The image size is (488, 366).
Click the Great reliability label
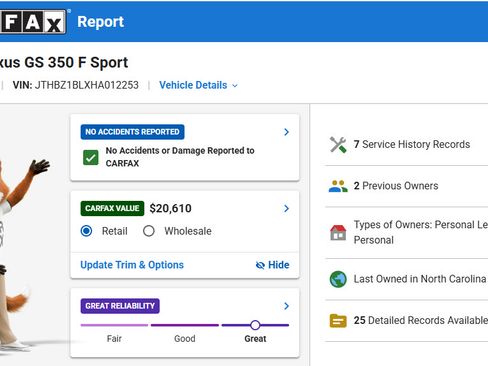pos(255,339)
